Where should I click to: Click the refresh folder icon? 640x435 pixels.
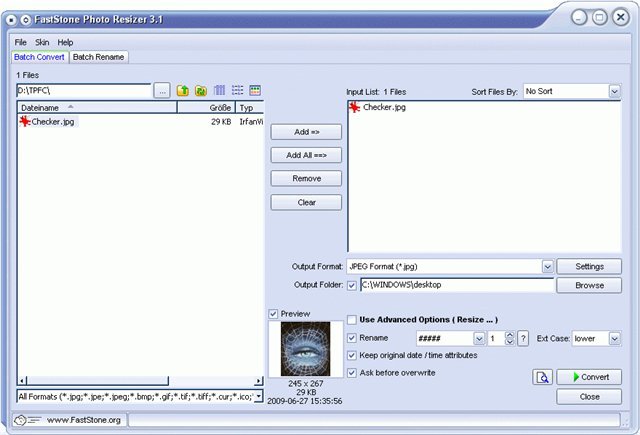click(201, 91)
